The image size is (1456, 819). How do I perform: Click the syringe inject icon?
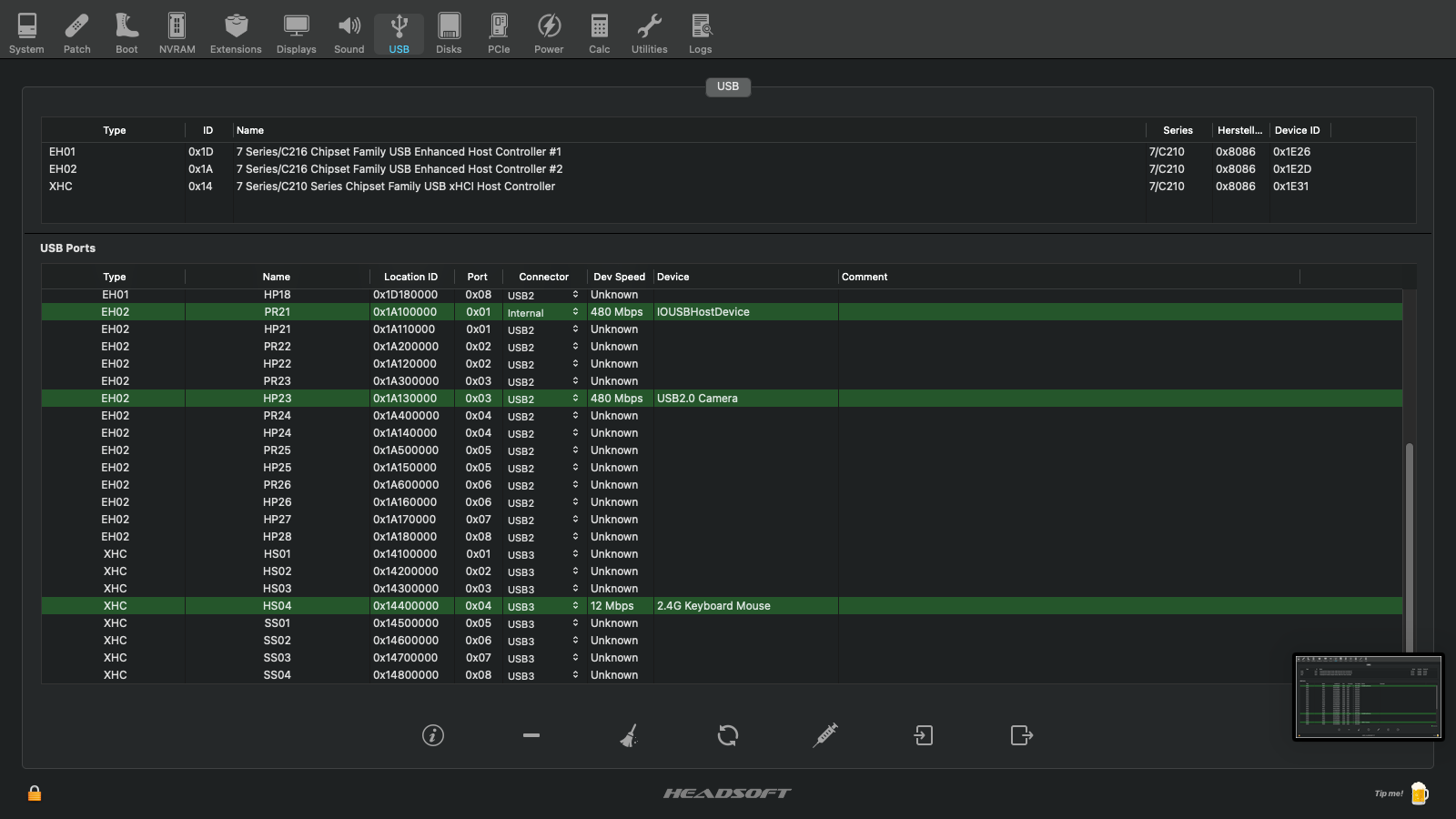(825, 735)
